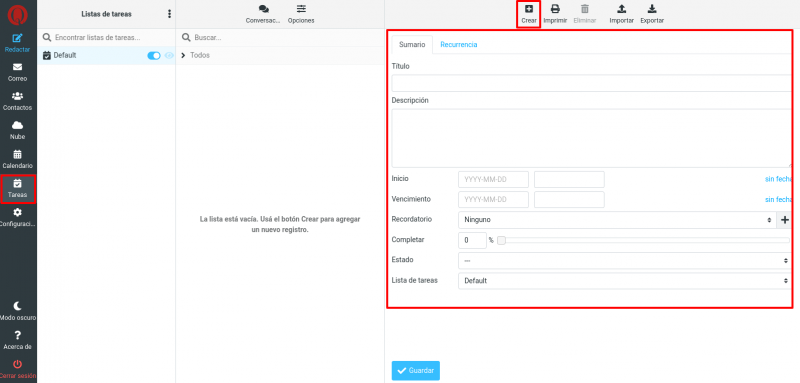The height and width of the screenshot is (383, 800).
Task: Click Eliminar trash icon
Action: pyautogui.click(x=585, y=9)
